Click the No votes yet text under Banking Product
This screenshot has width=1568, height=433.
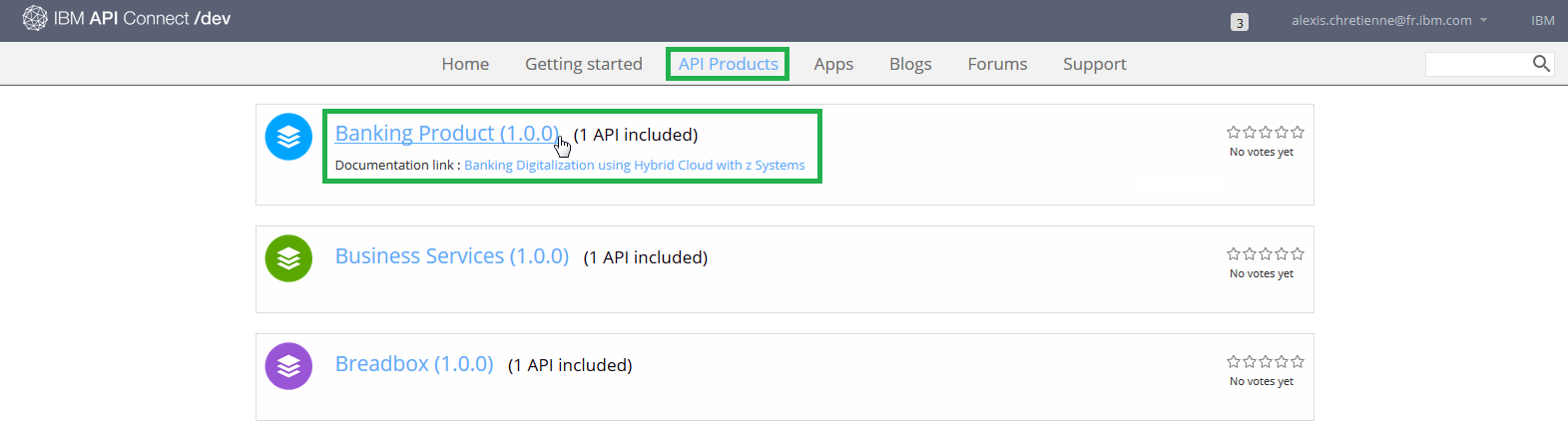(x=1262, y=152)
